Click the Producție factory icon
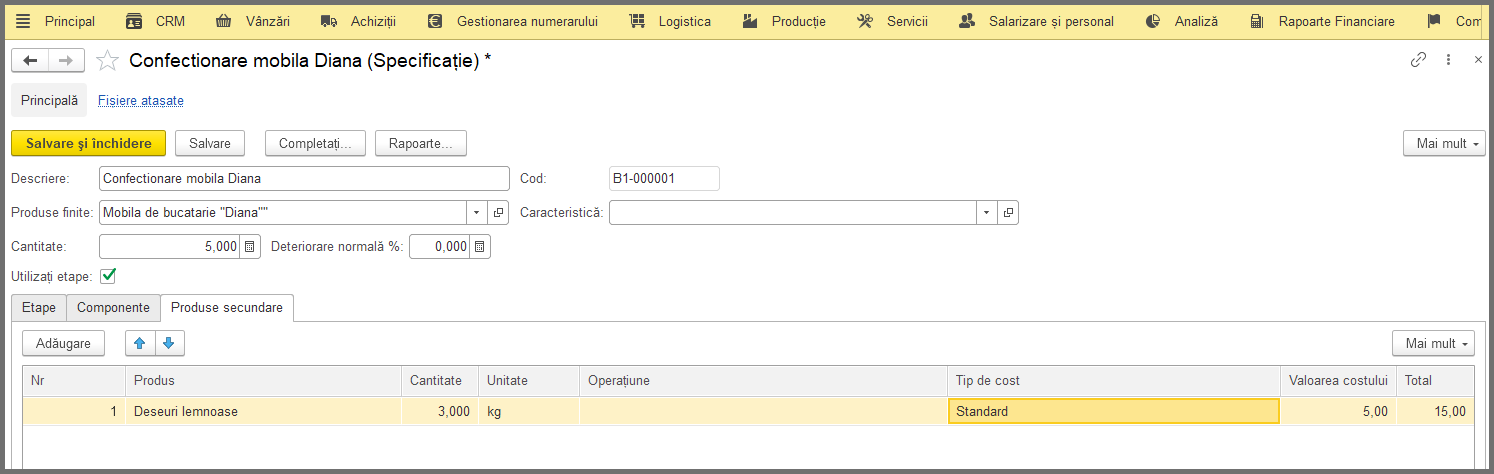Image resolution: width=1494 pixels, height=474 pixels. (751, 21)
